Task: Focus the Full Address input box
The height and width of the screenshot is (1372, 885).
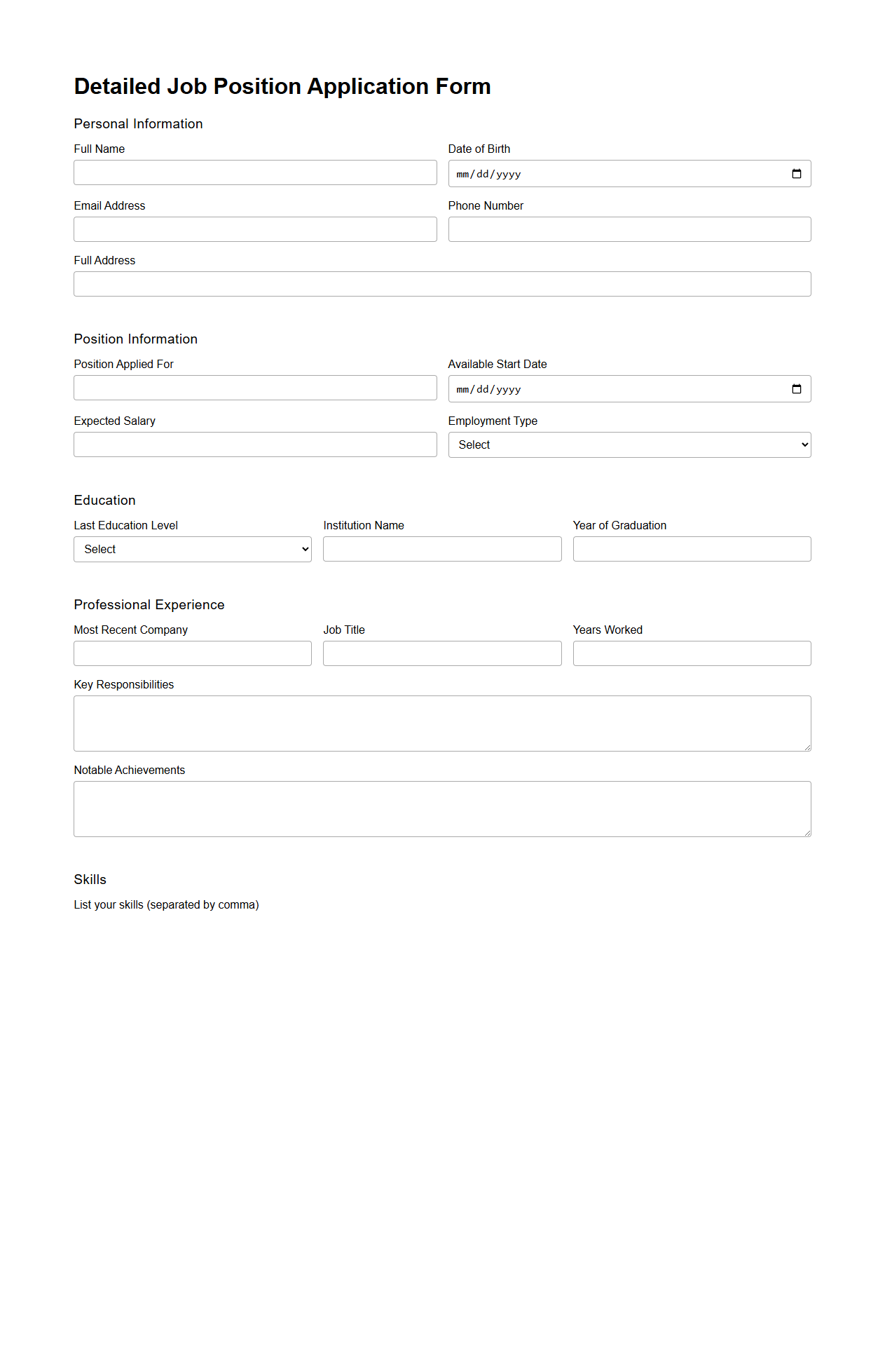Action: click(x=441, y=283)
